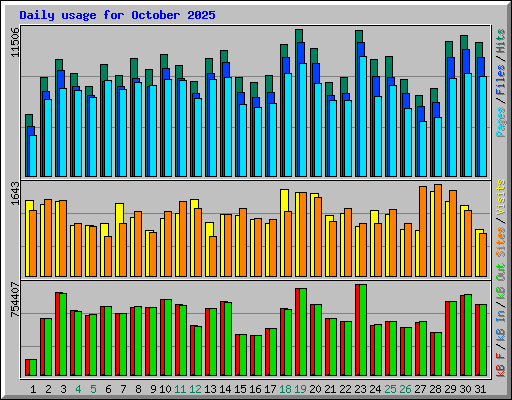
Task: Click green day label 25
Action: [x=390, y=389]
